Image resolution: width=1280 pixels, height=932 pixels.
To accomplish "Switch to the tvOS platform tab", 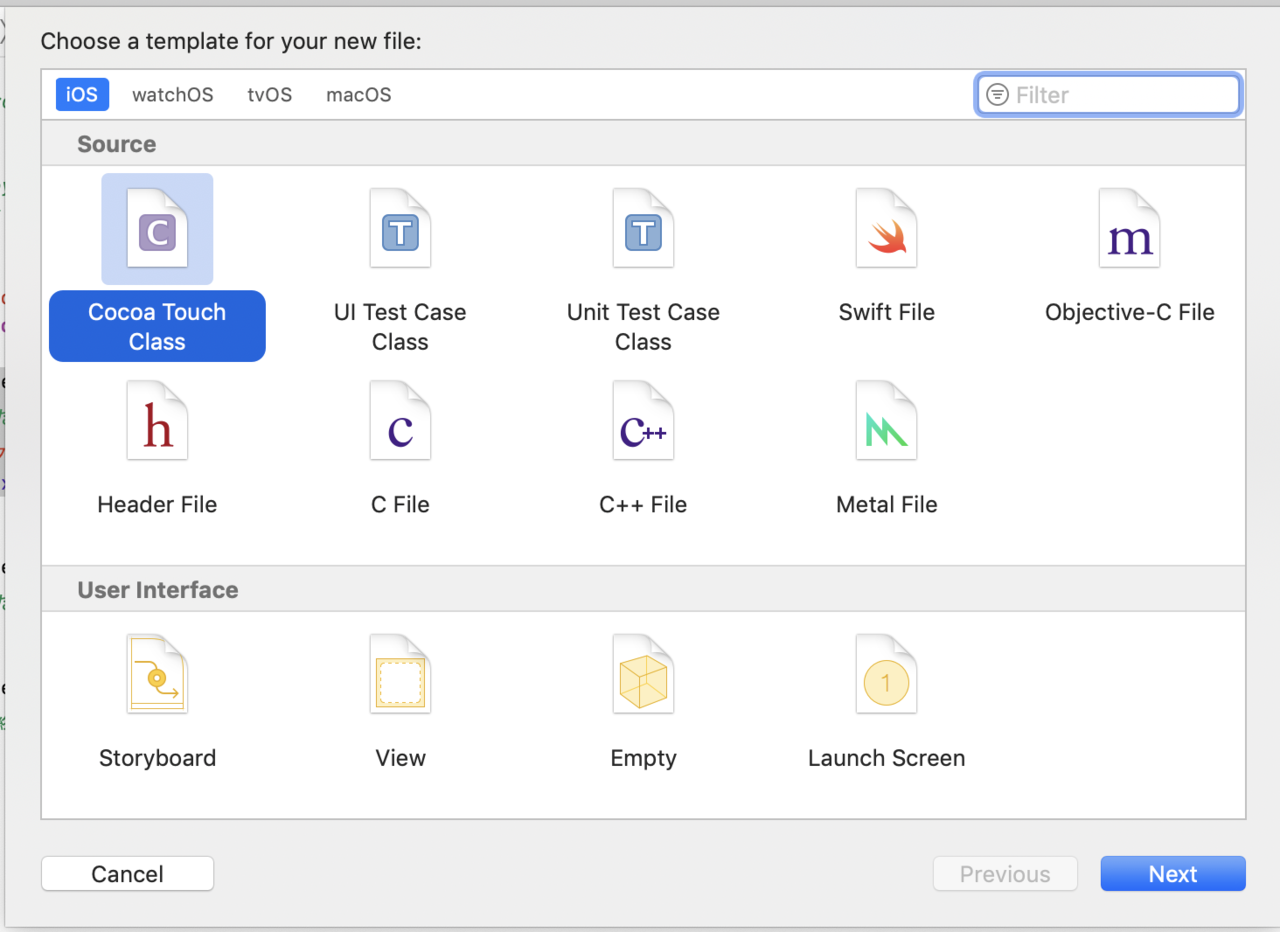I will point(269,95).
